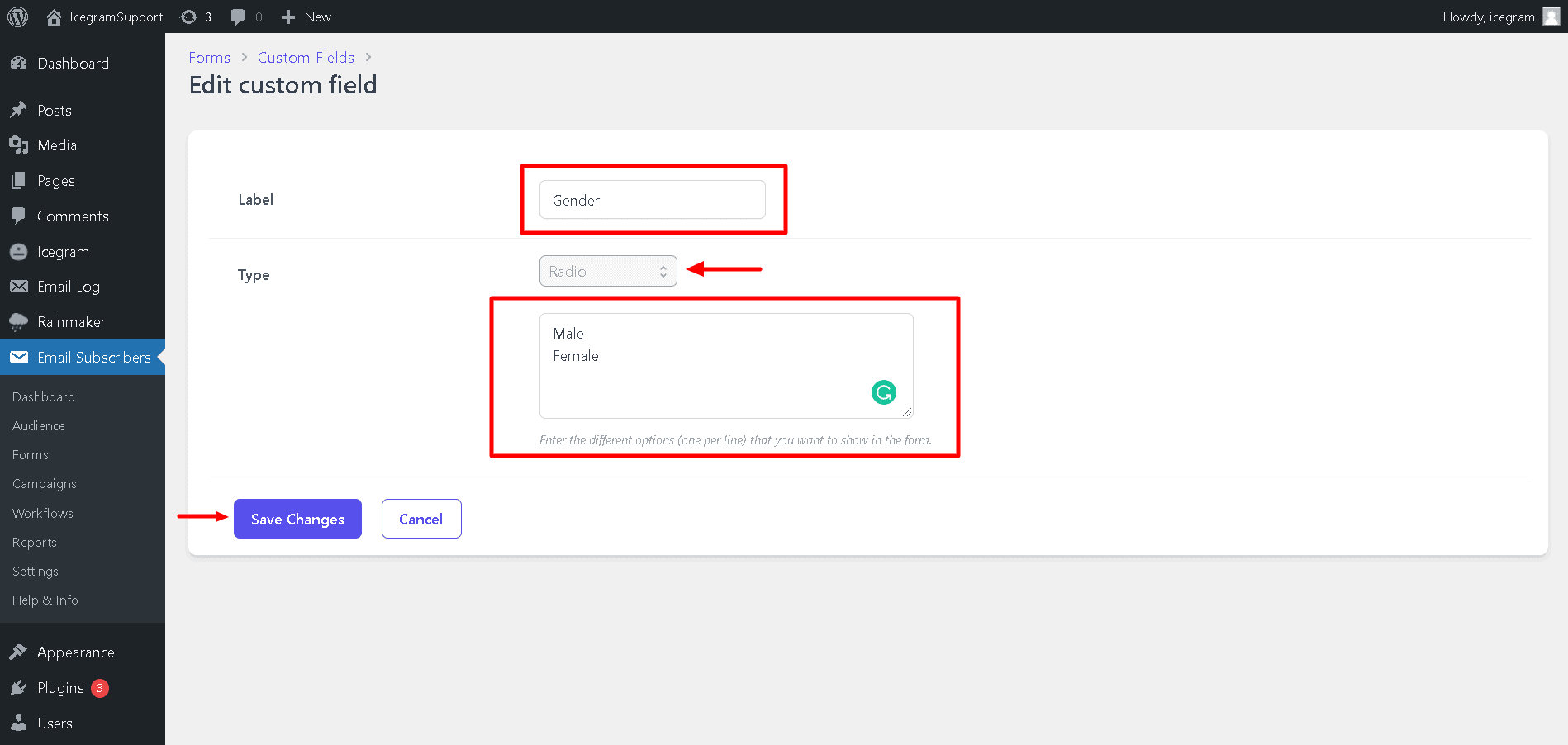This screenshot has height=745, width=1568.
Task: Click the Appearance brush icon
Action: tap(18, 652)
